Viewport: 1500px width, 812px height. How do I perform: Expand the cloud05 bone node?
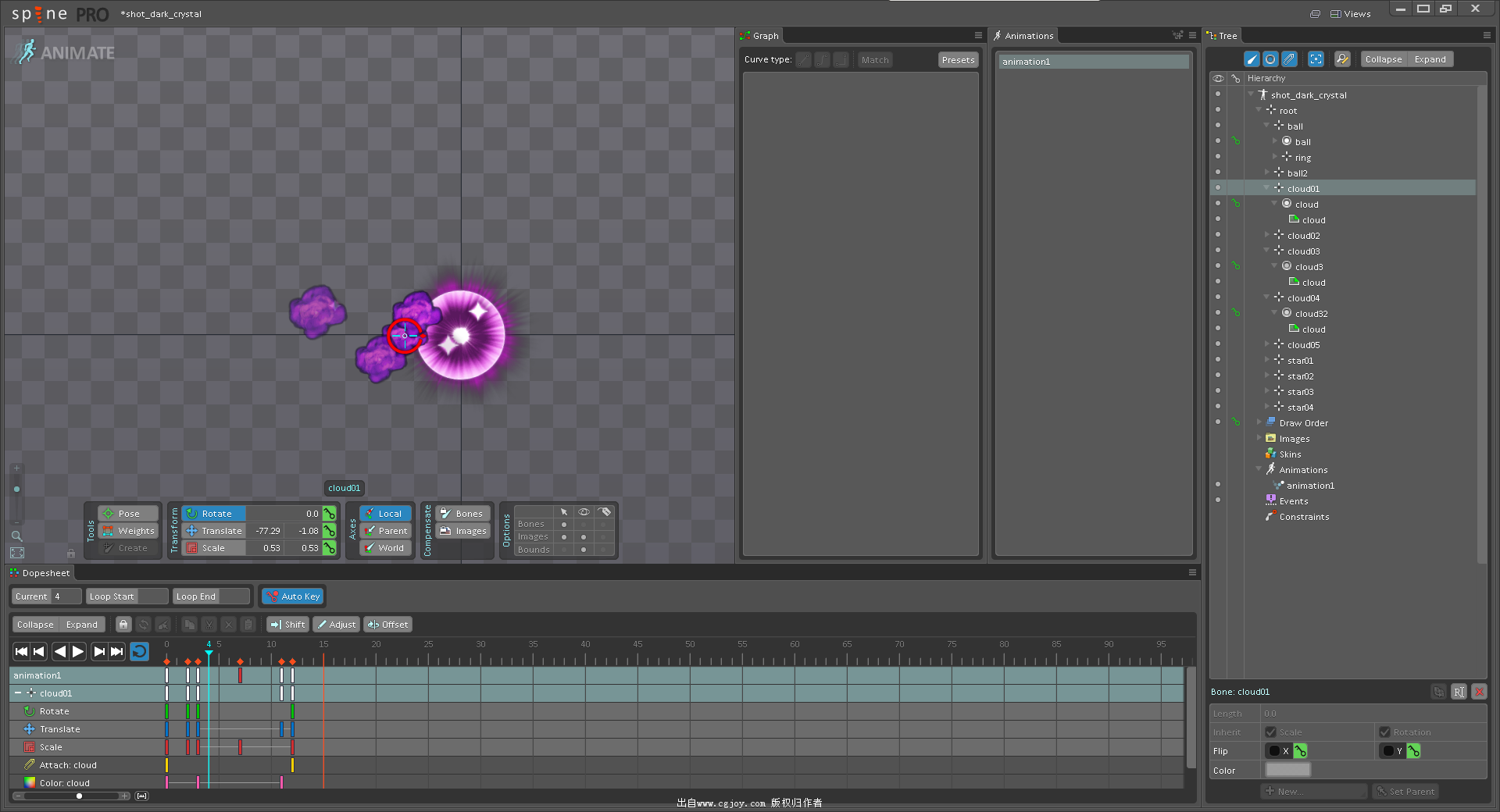pos(1267,344)
